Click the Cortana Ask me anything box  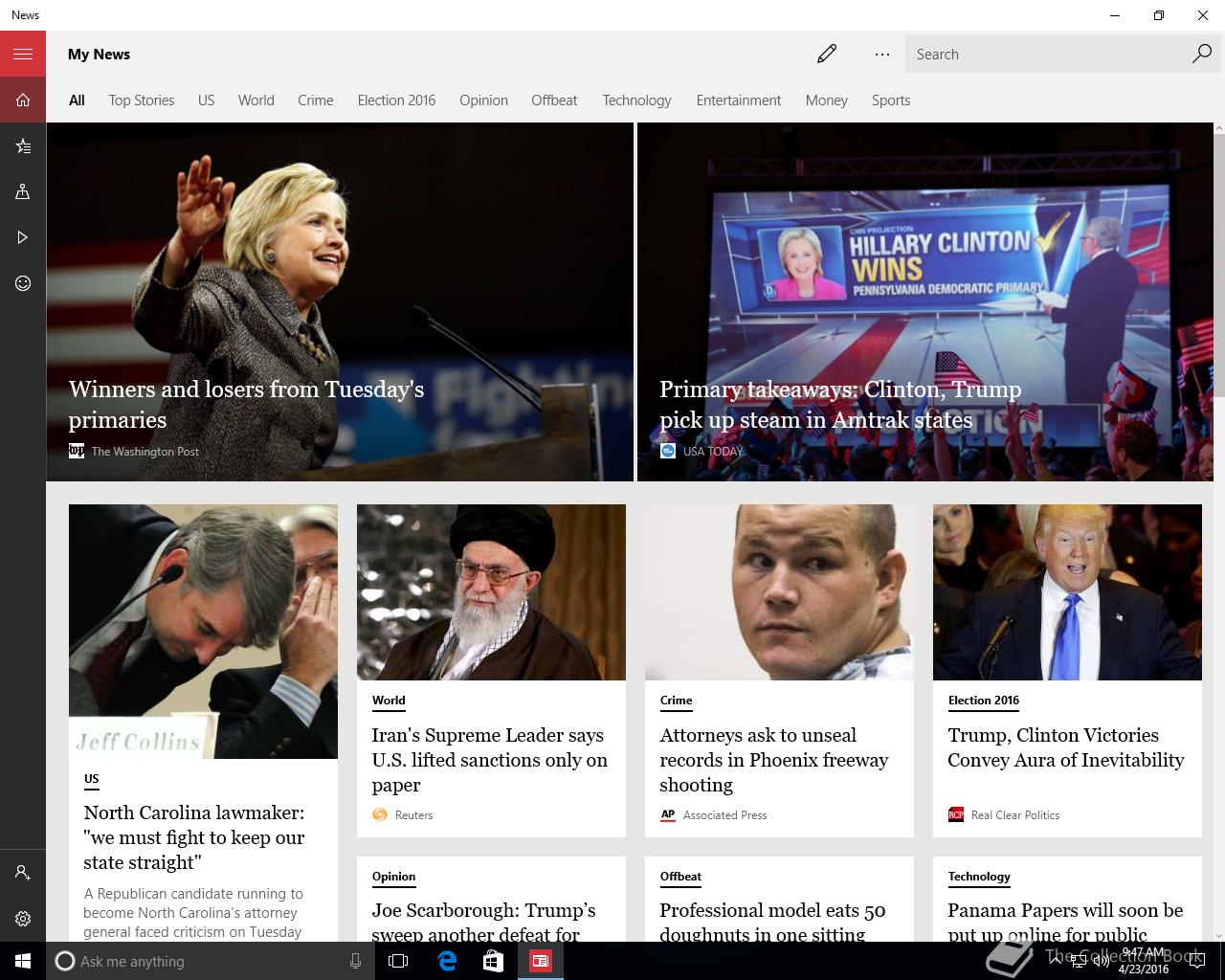[209, 961]
